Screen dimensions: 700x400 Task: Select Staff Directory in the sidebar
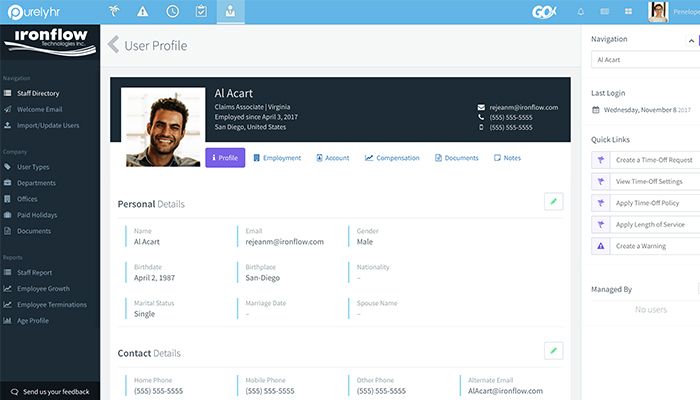(38, 93)
